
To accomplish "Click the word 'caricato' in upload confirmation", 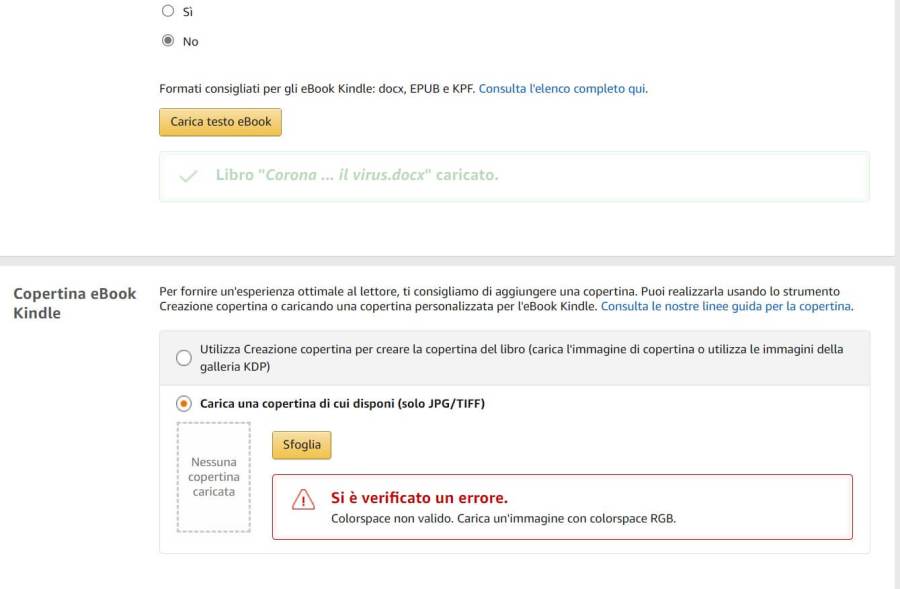I will click(x=466, y=175).
